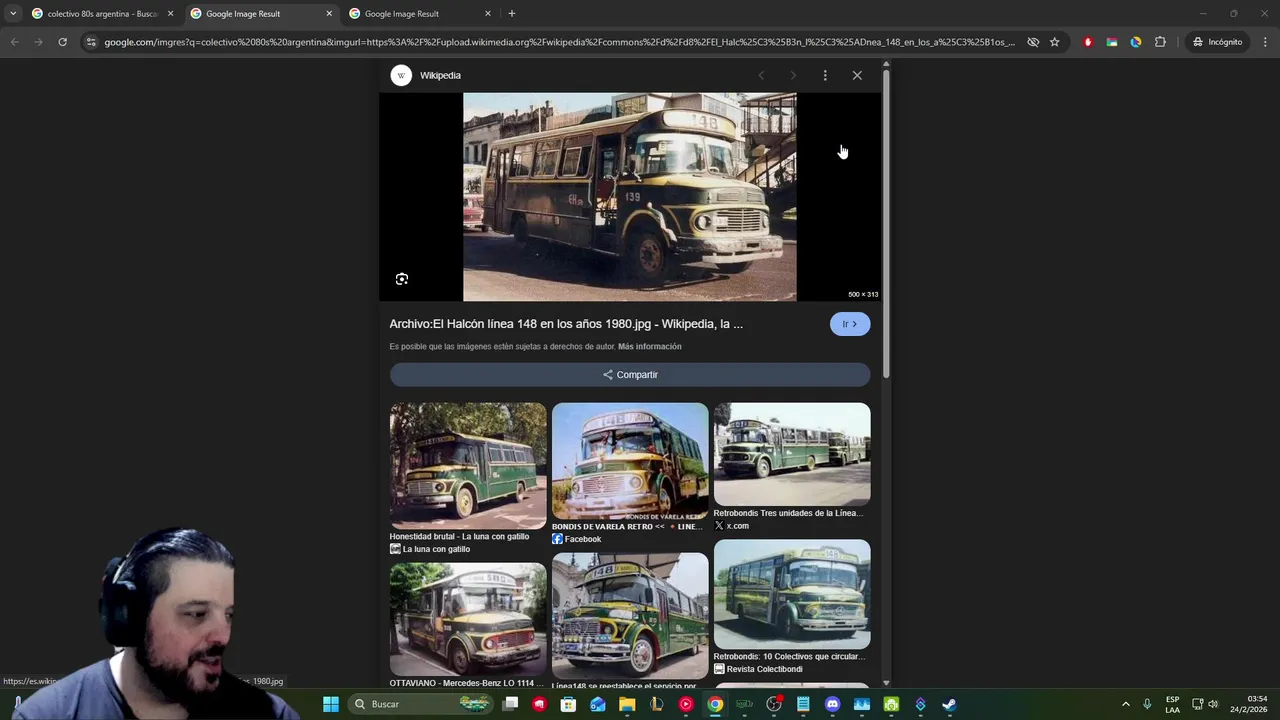The width and height of the screenshot is (1280, 720).
Task: Click the 'Facebook' source label
Action: pos(583,539)
